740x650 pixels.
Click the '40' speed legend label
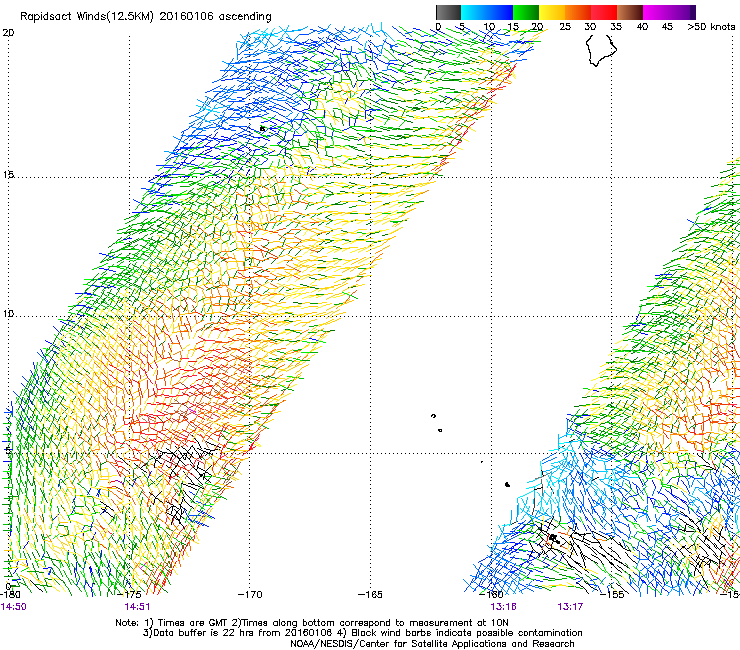point(642,27)
